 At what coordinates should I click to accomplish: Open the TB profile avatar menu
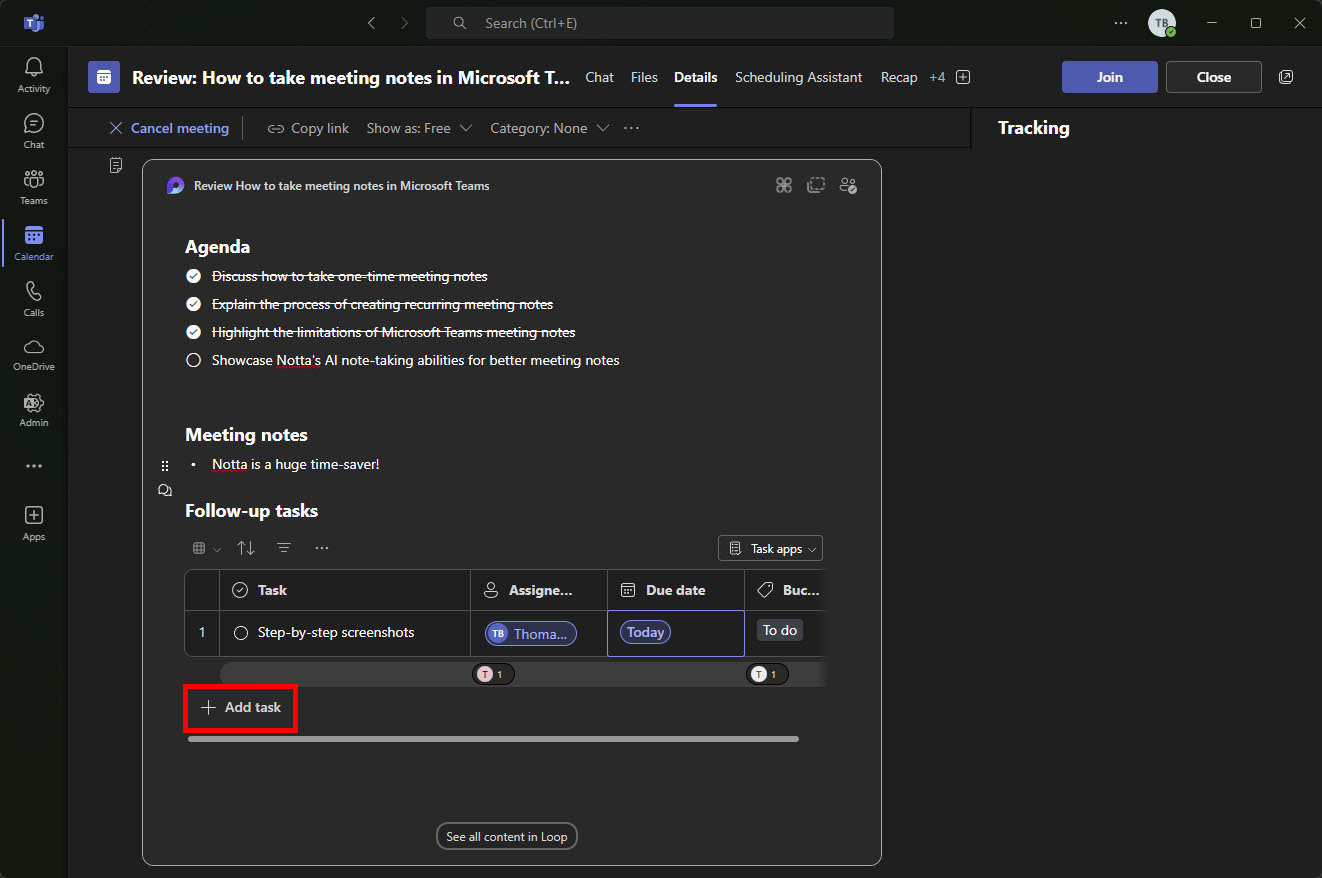(x=1162, y=23)
